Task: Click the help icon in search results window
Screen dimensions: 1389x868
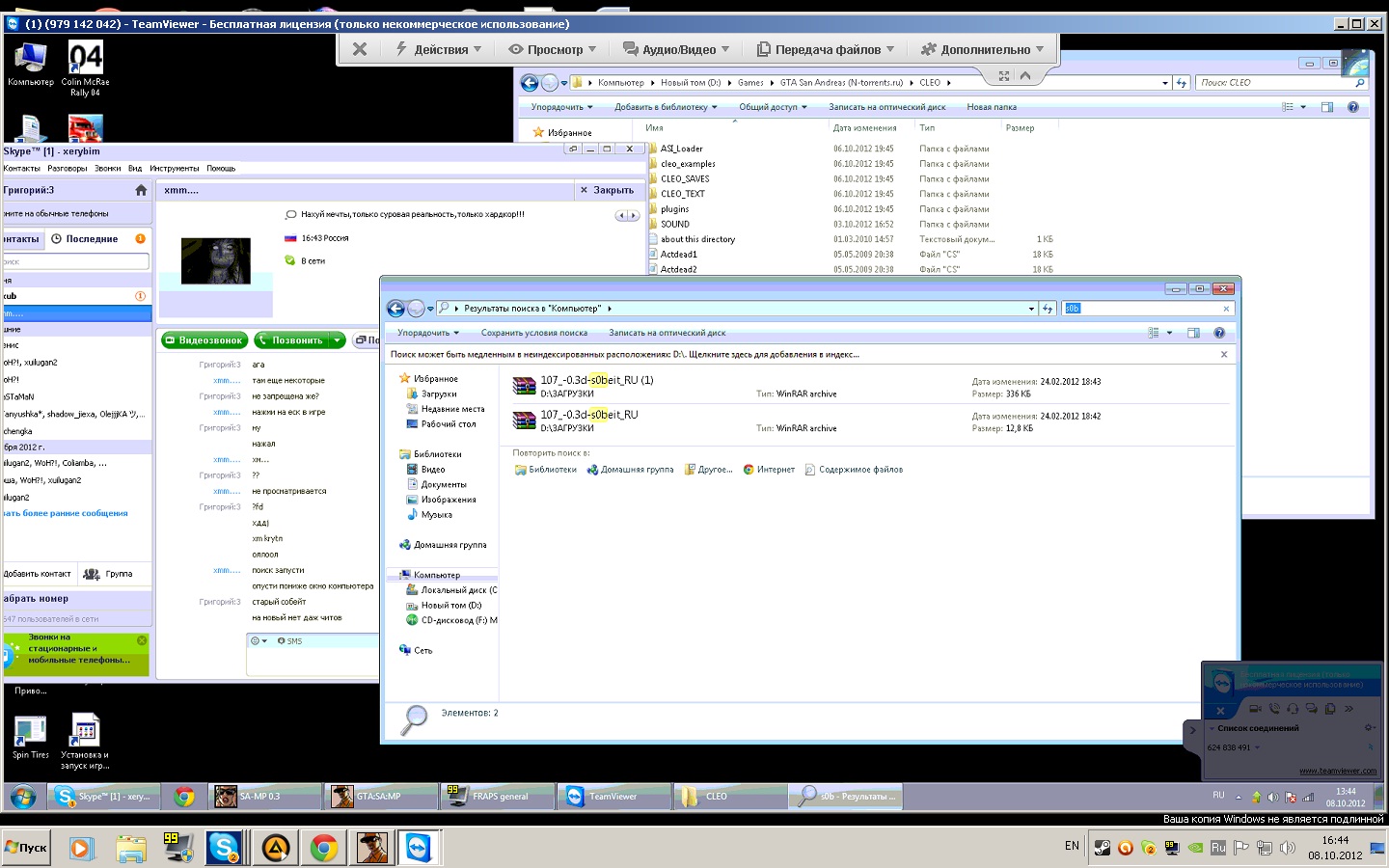Action: click(1218, 333)
